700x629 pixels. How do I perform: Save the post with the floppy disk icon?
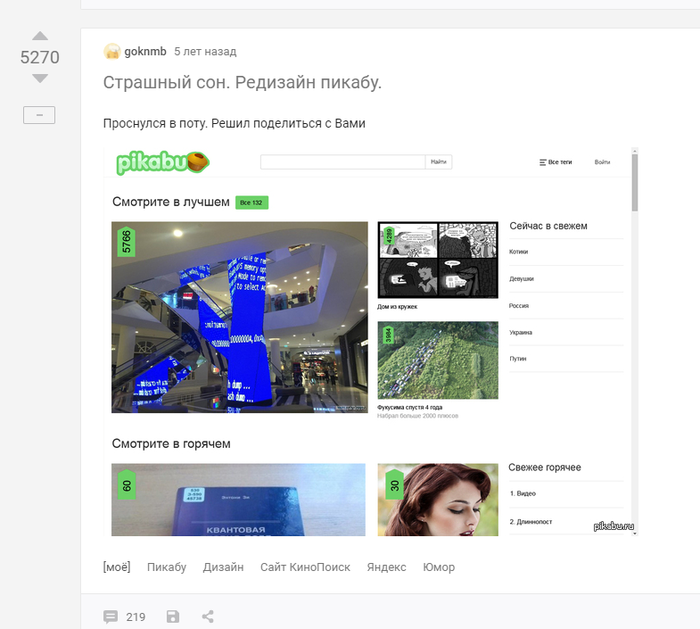pyautogui.click(x=173, y=617)
